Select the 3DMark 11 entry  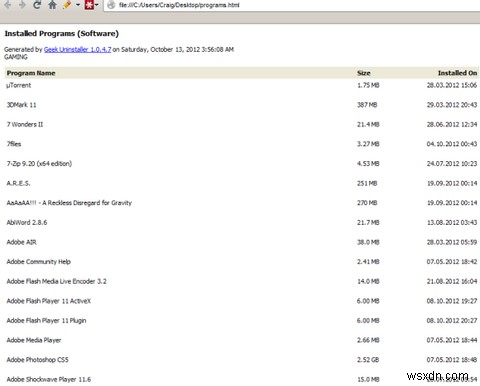click(21, 105)
